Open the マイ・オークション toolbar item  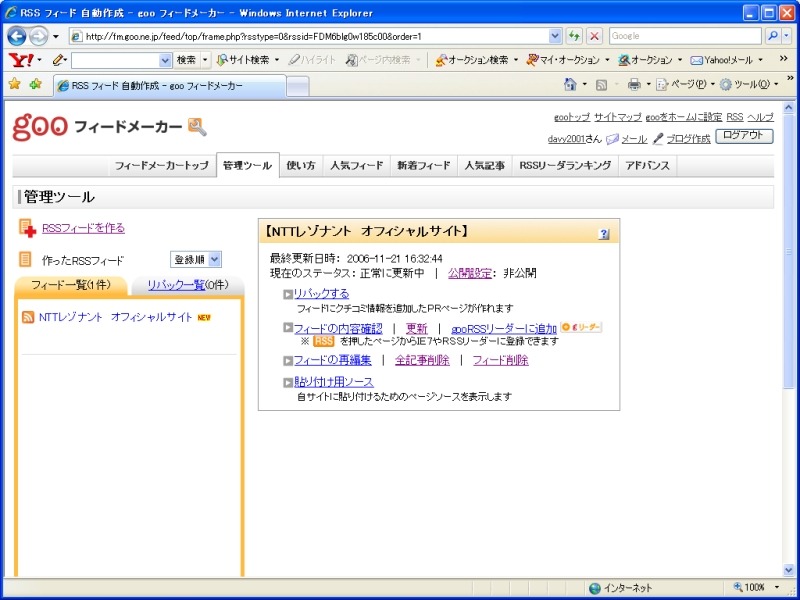[x=567, y=60]
